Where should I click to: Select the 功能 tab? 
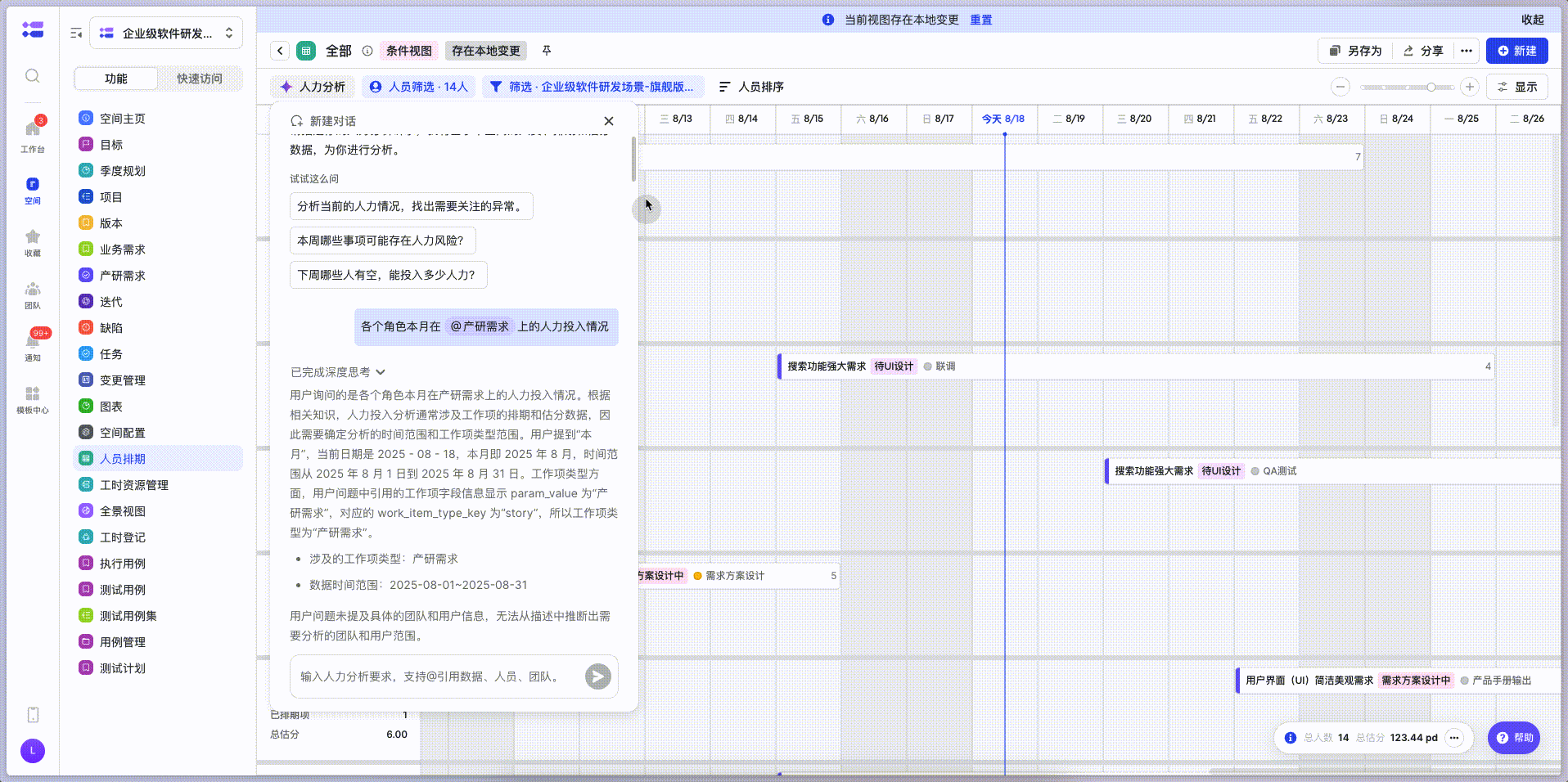click(116, 79)
